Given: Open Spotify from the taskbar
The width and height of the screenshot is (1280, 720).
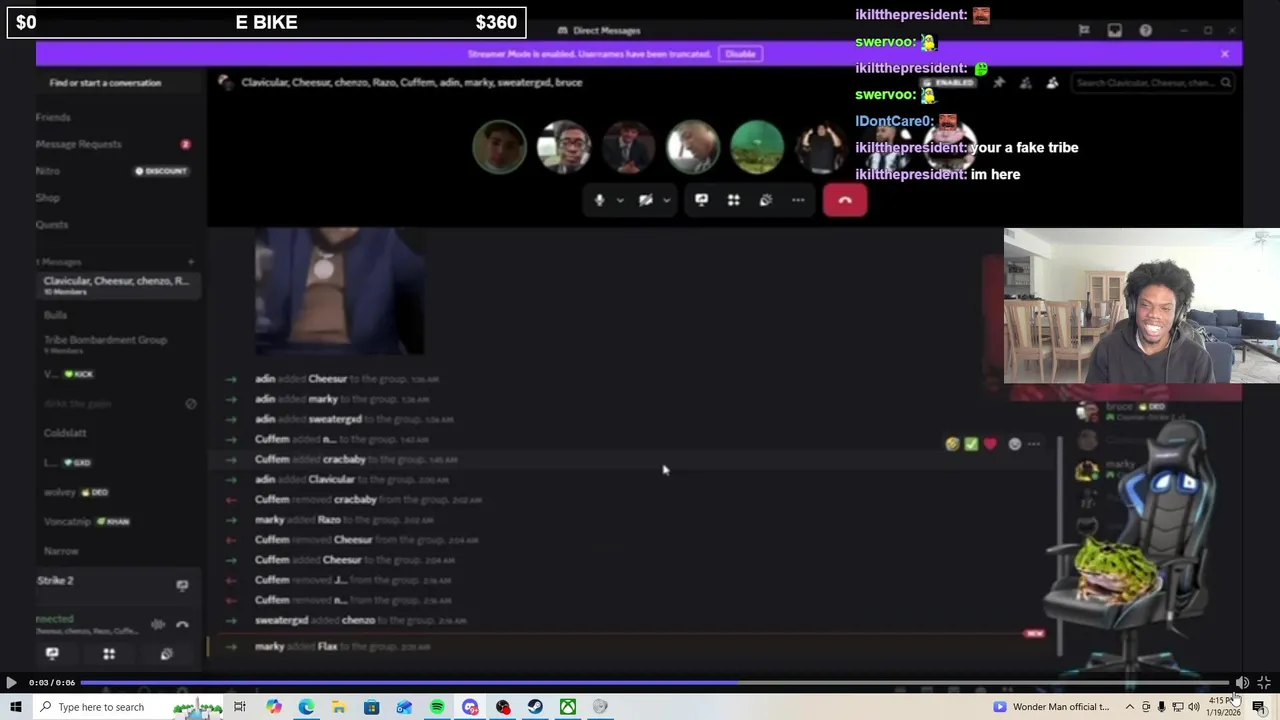Looking at the screenshot, I should point(437,707).
